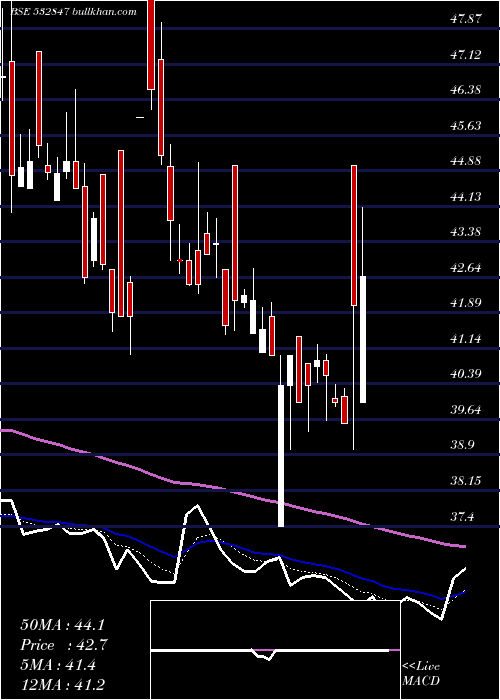Screen dimensions: 500x700
Task: Click the 39.64 price axis label
Action: coord(466,409)
